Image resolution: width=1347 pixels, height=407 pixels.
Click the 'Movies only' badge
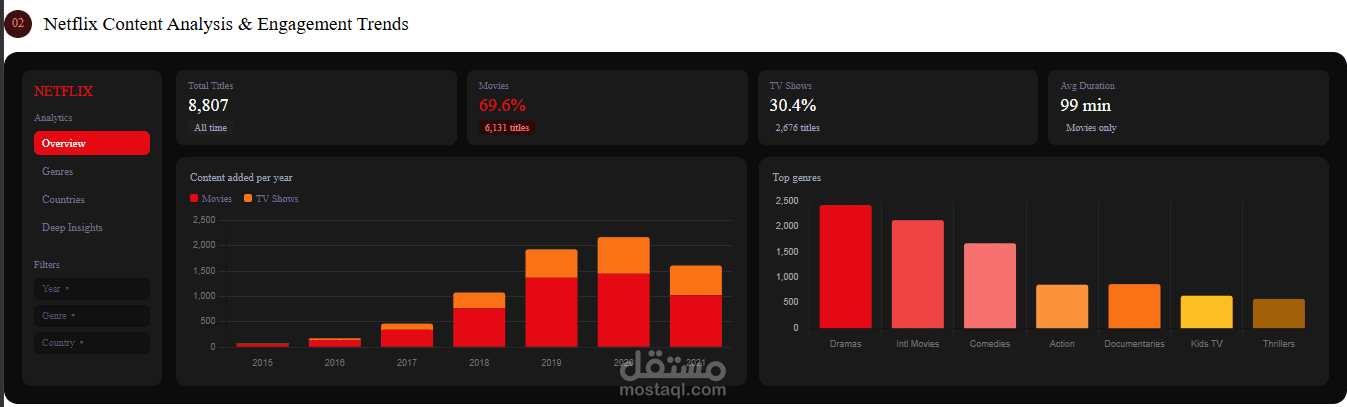pos(1091,128)
